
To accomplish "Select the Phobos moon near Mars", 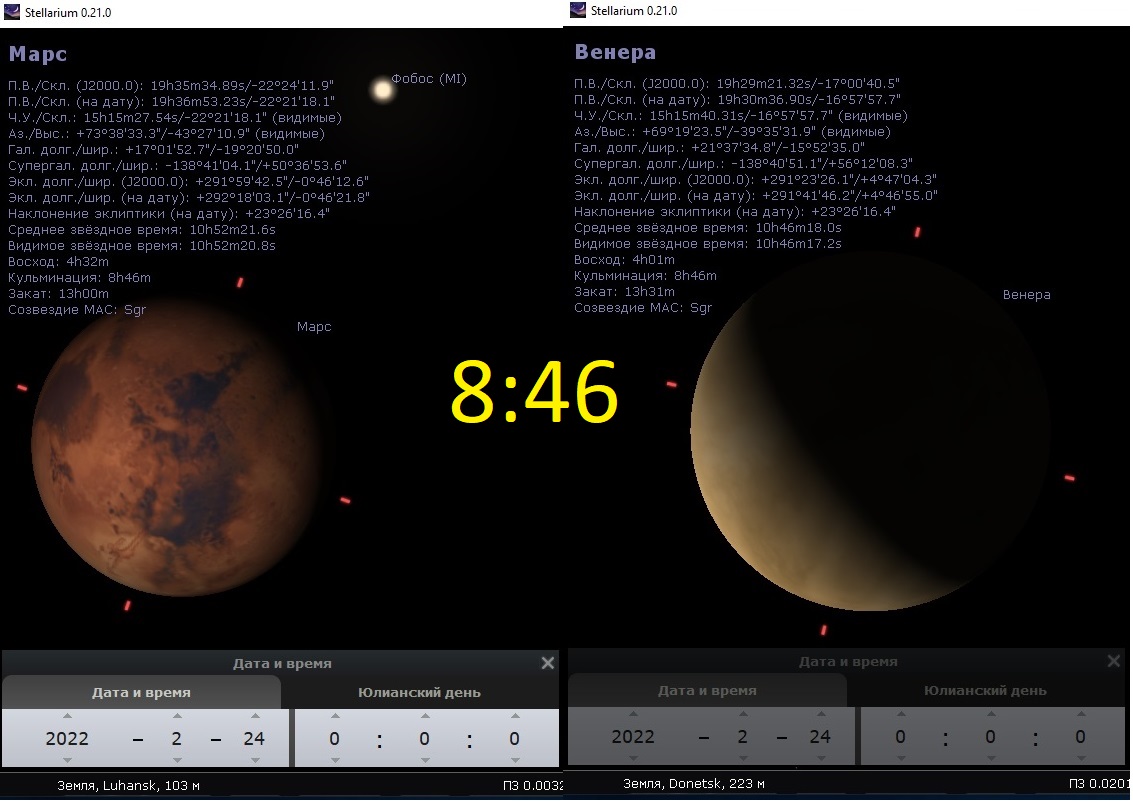I will [382, 90].
